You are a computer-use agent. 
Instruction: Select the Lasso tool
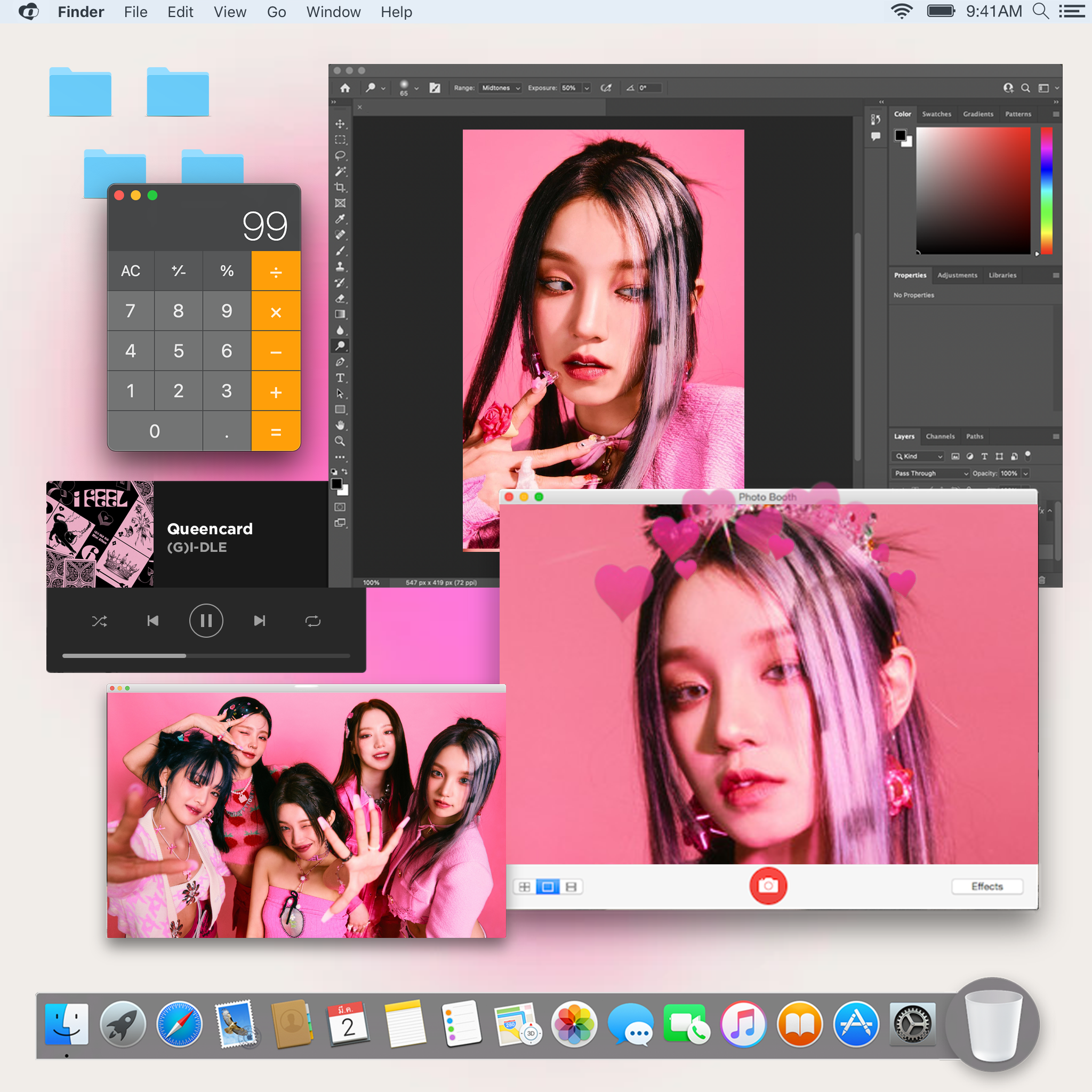(340, 156)
